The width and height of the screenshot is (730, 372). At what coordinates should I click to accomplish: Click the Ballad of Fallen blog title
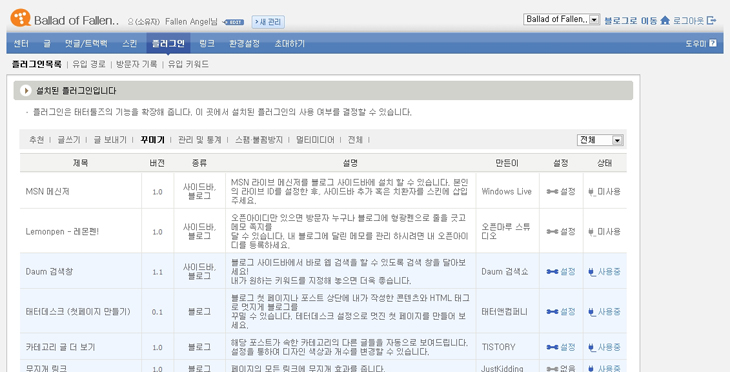[x=76, y=20]
